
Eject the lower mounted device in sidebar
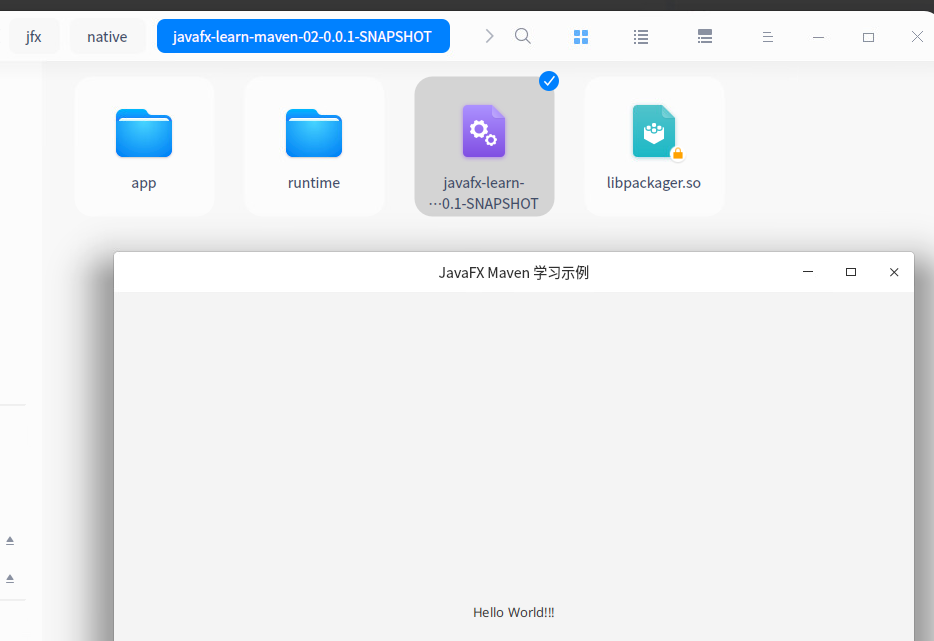[x=10, y=578]
